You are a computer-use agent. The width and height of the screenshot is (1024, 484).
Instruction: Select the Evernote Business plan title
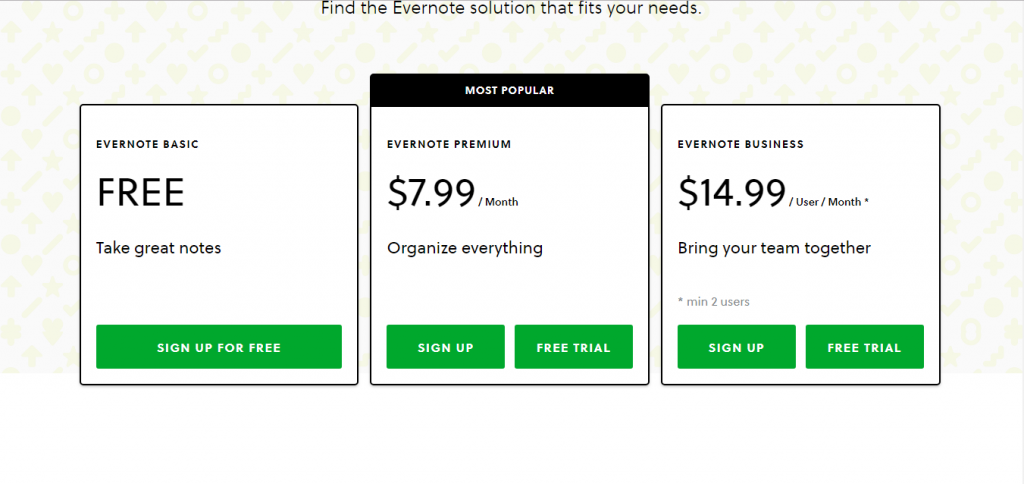coord(741,144)
